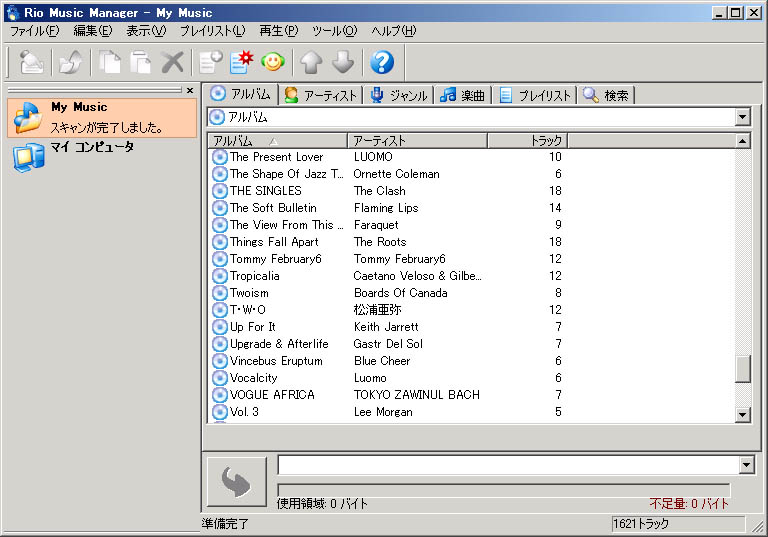Switch to the 検索 tab
Image resolution: width=768 pixels, height=537 pixels.
(x=606, y=95)
